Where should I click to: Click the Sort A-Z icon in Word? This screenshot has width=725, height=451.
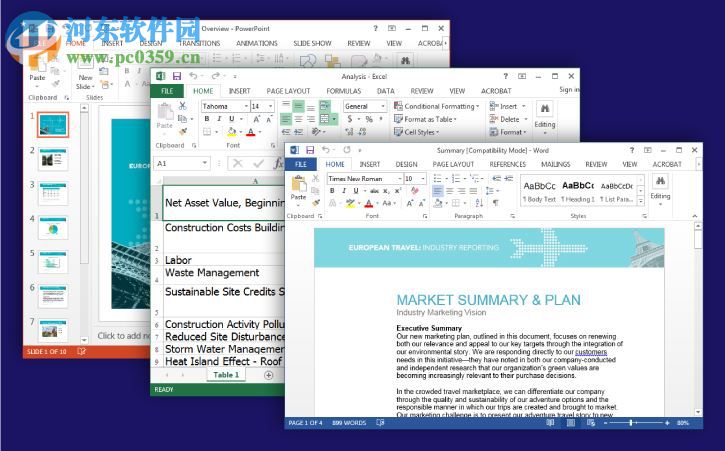point(479,203)
